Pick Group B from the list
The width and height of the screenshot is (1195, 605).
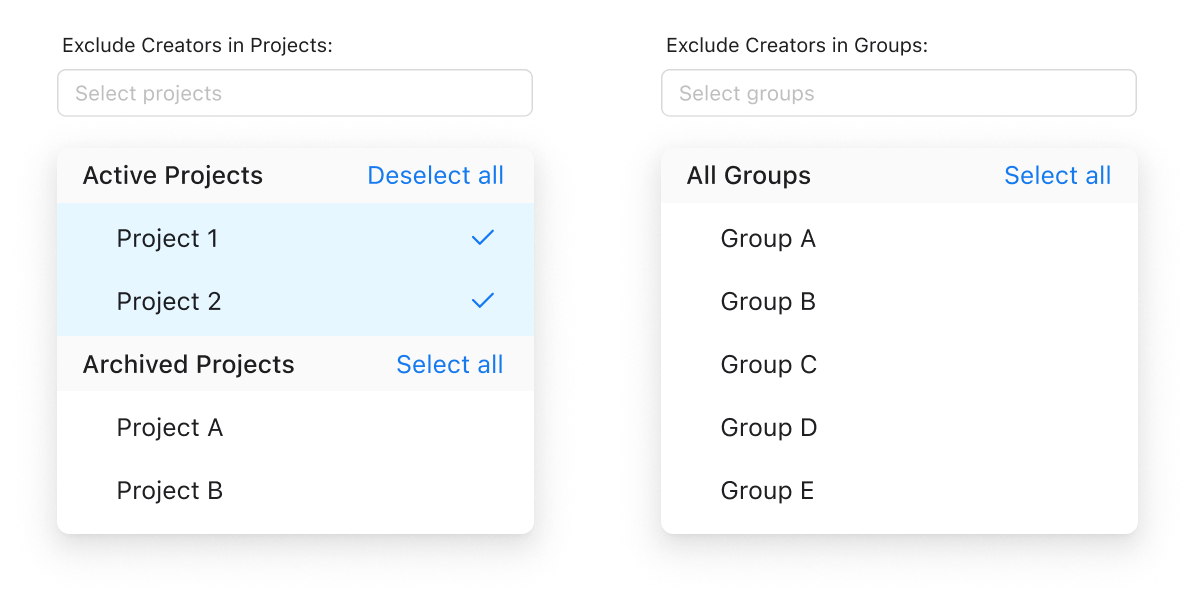pyautogui.click(x=768, y=302)
